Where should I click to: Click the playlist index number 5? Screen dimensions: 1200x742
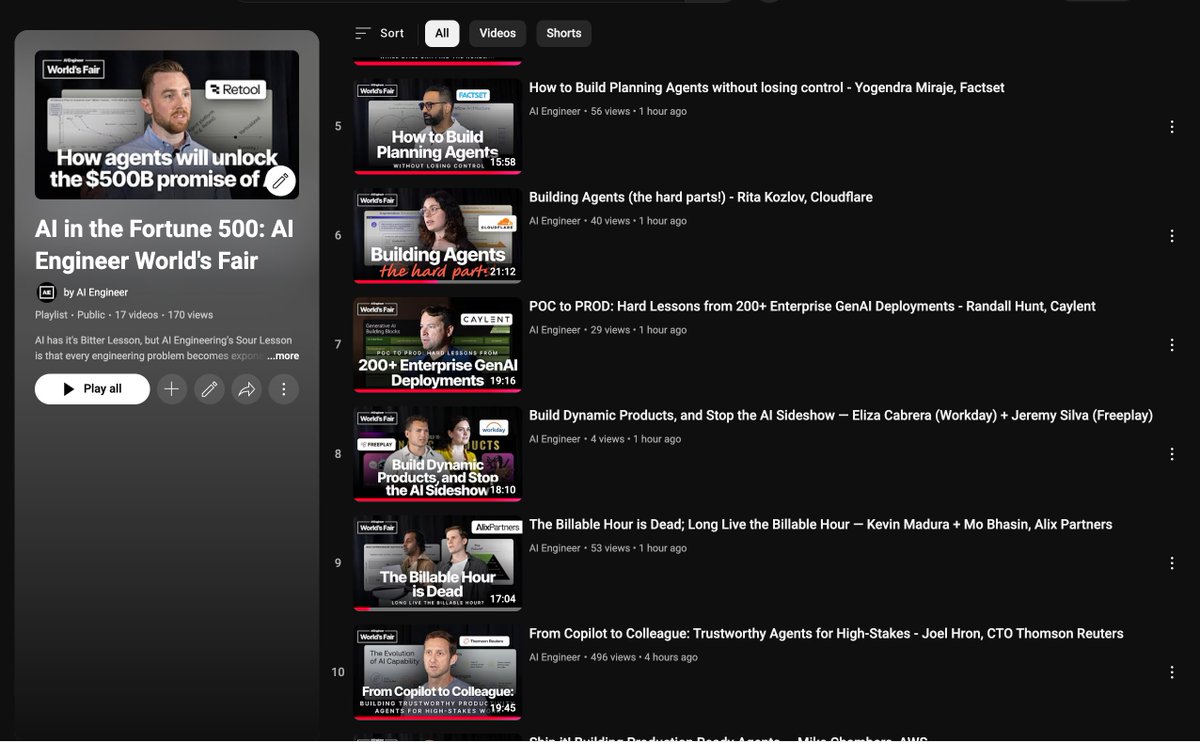point(338,126)
